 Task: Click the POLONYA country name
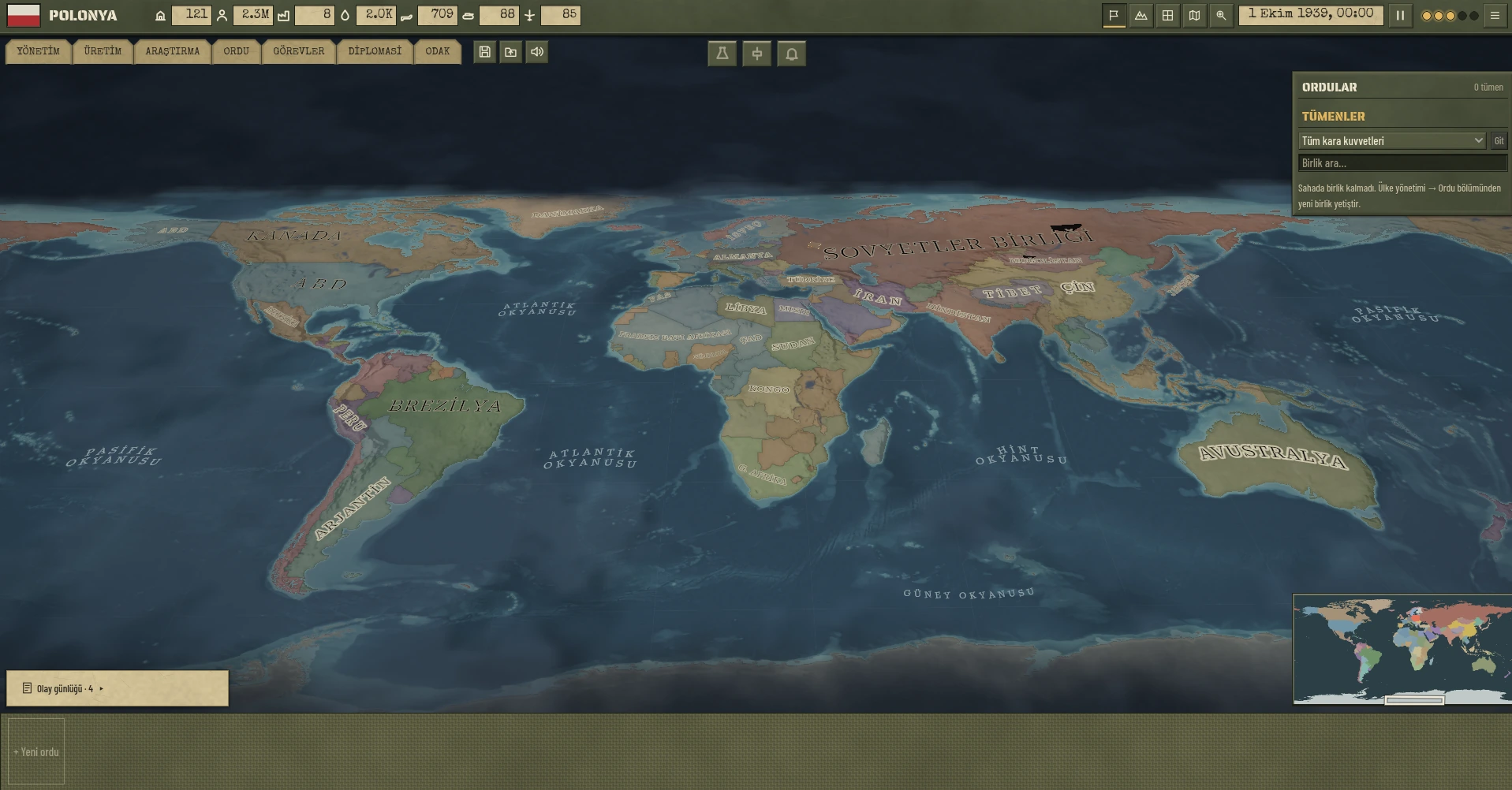pos(83,16)
